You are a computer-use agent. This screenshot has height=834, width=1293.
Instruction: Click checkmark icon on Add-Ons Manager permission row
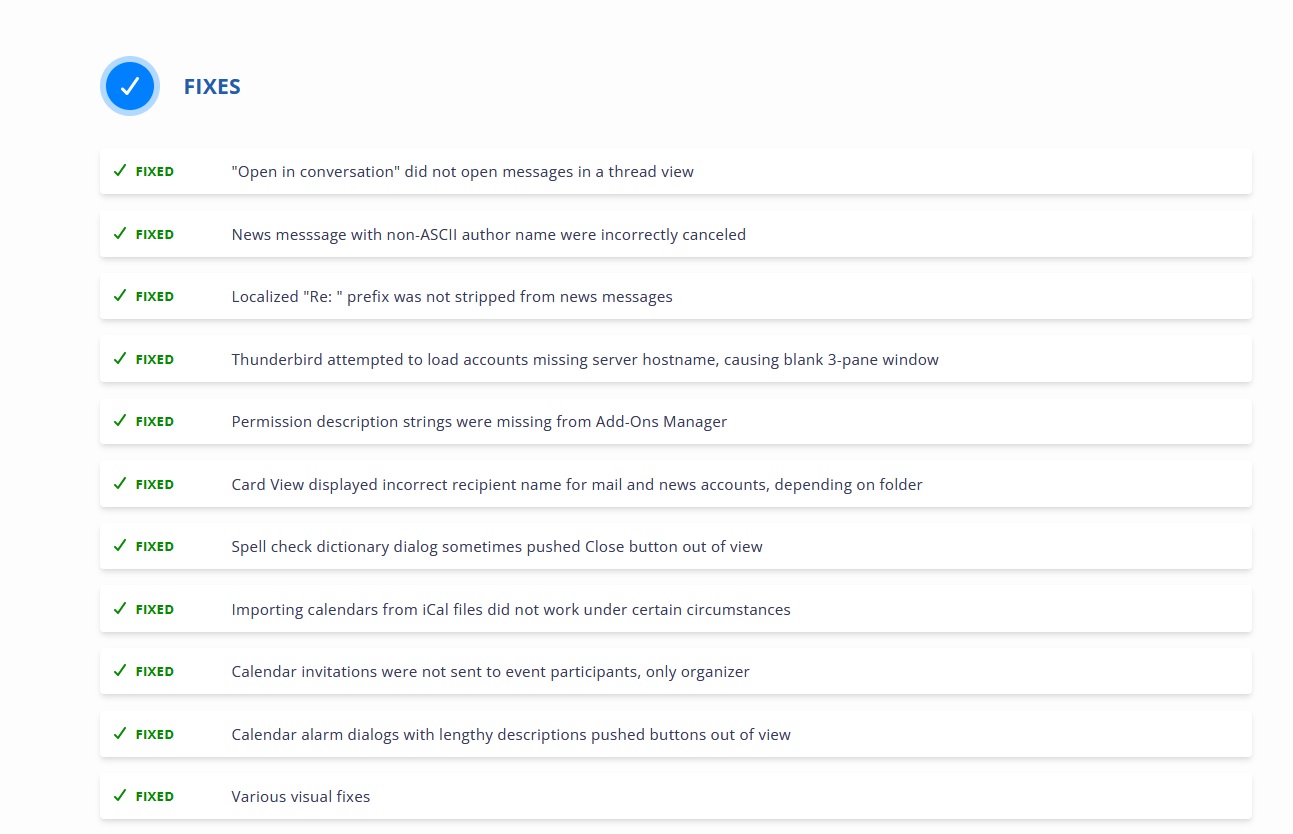pyautogui.click(x=119, y=421)
